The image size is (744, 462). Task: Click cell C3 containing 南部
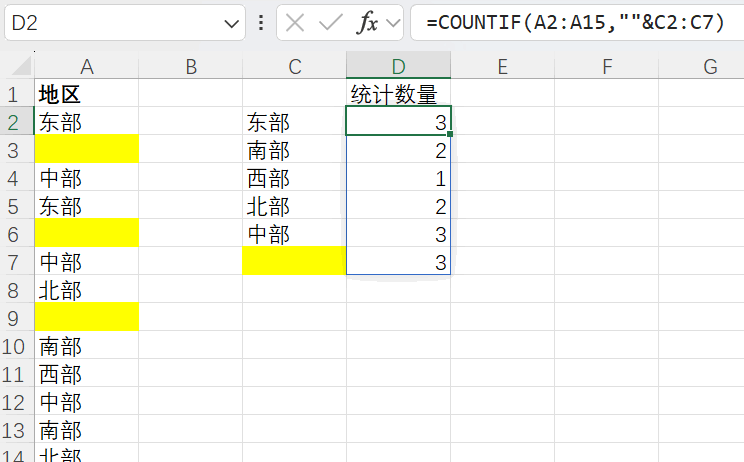click(x=295, y=151)
